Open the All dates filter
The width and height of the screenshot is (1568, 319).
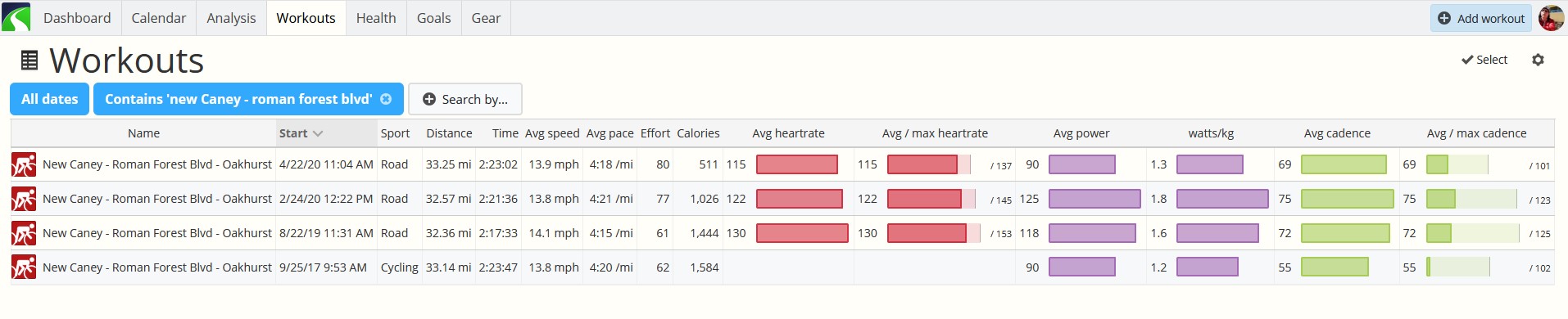[50, 99]
